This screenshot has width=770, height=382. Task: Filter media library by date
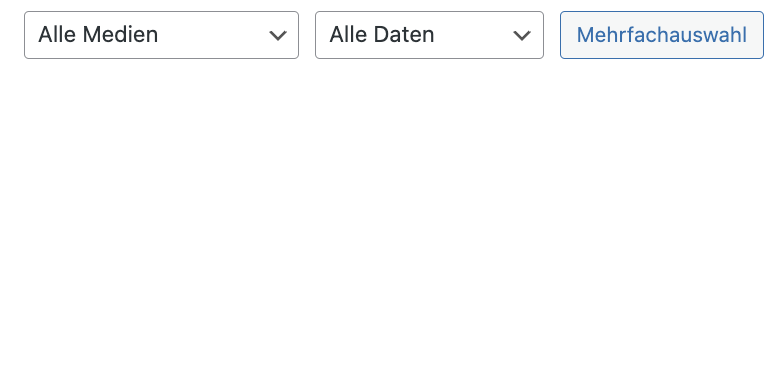point(429,35)
